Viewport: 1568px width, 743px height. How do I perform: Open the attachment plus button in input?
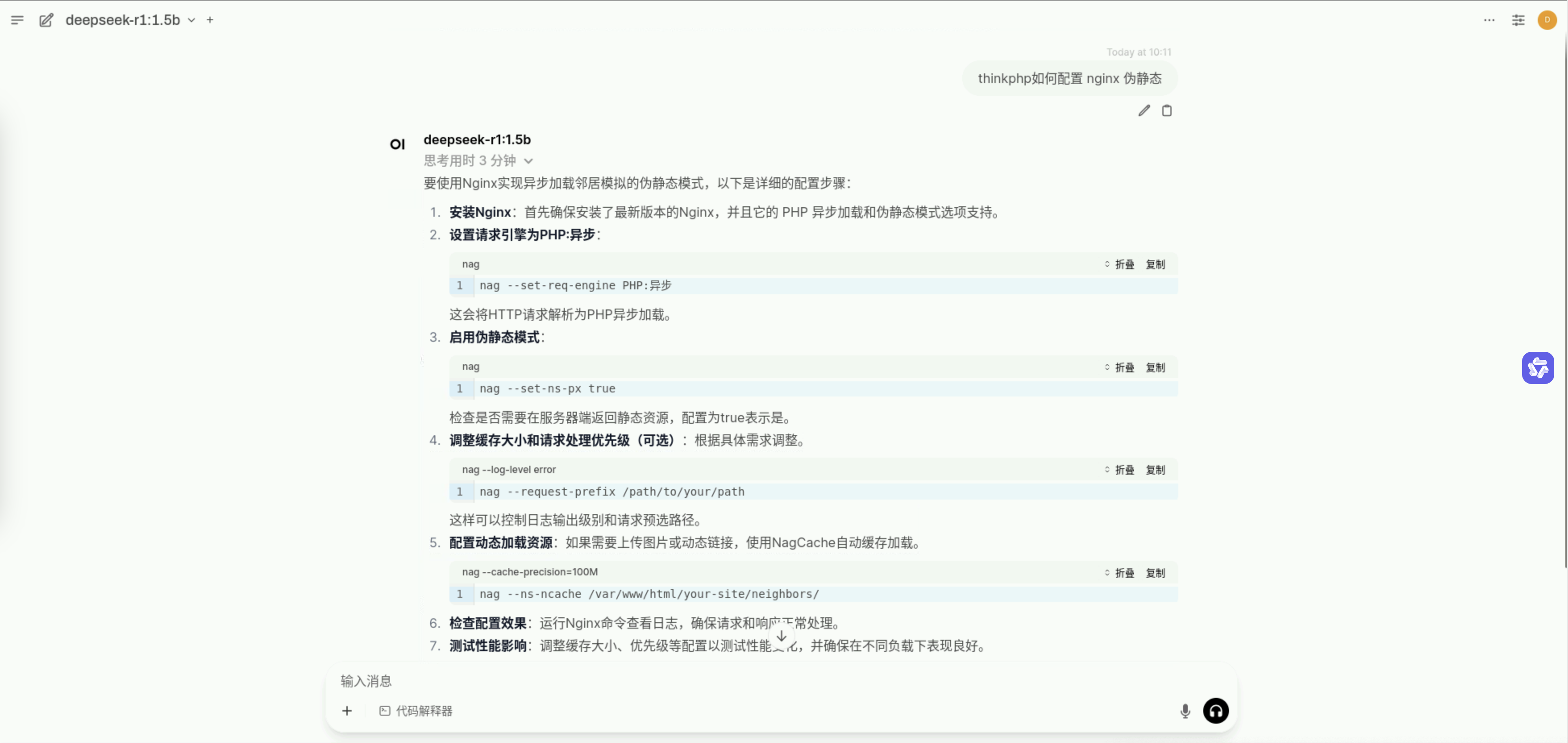pos(347,711)
